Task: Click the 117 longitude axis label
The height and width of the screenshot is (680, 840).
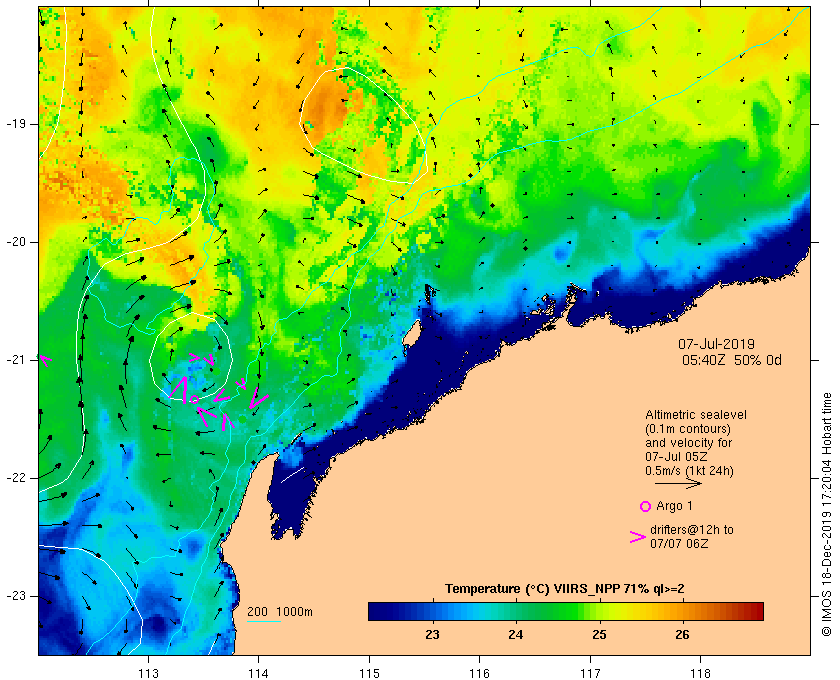Action: point(590,674)
